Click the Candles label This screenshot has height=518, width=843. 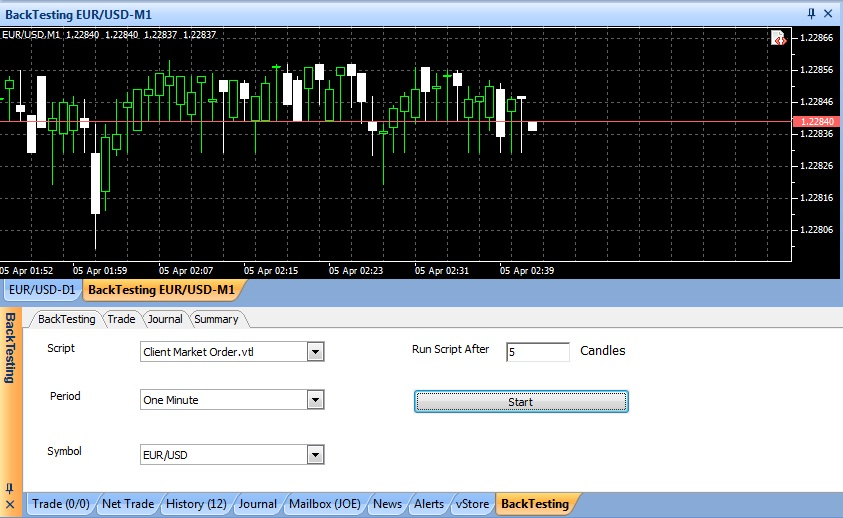click(x=603, y=351)
